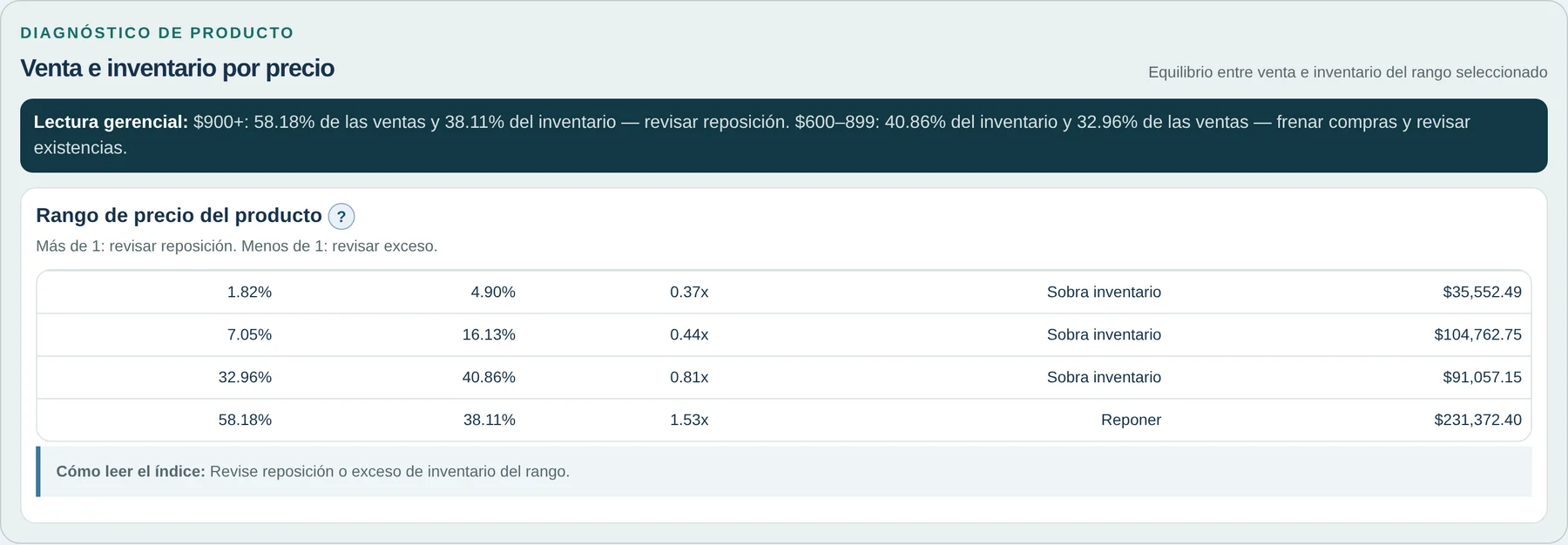
Task: Select the 1.53x index value
Action: tap(689, 421)
